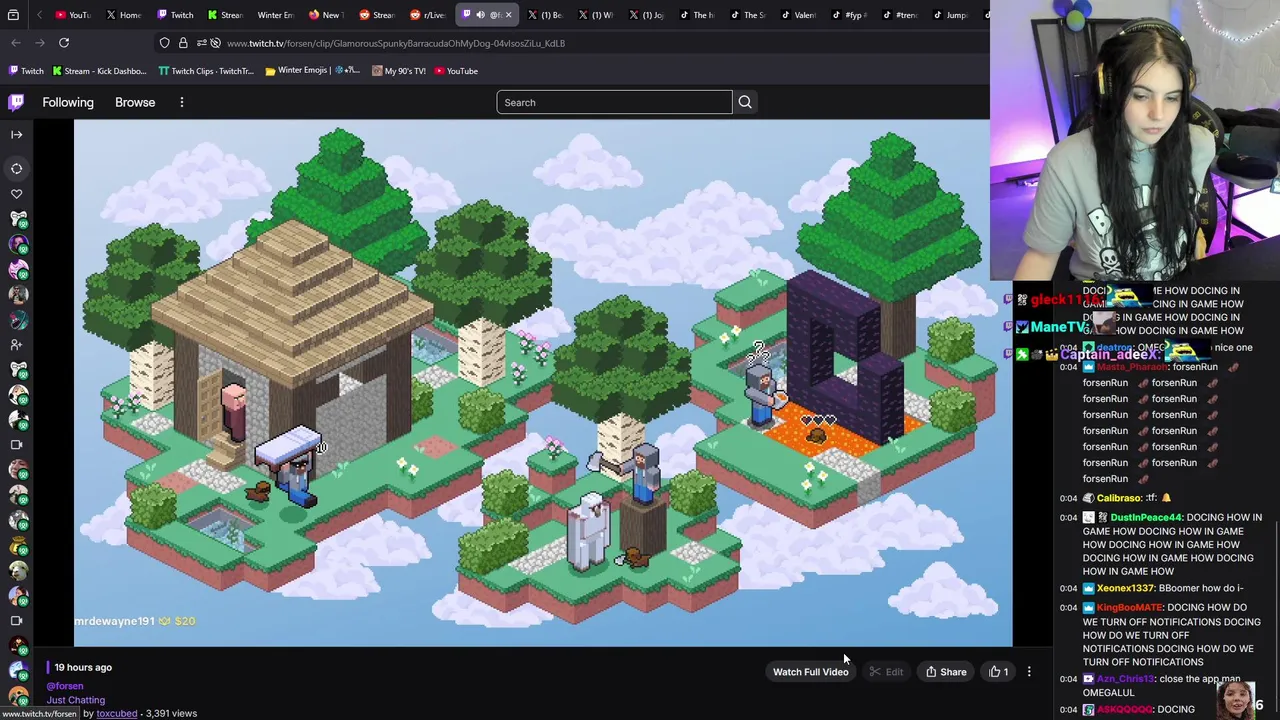Switch to the r/Live Reddit tab
This screenshot has width=1280, height=720.
click(427, 15)
